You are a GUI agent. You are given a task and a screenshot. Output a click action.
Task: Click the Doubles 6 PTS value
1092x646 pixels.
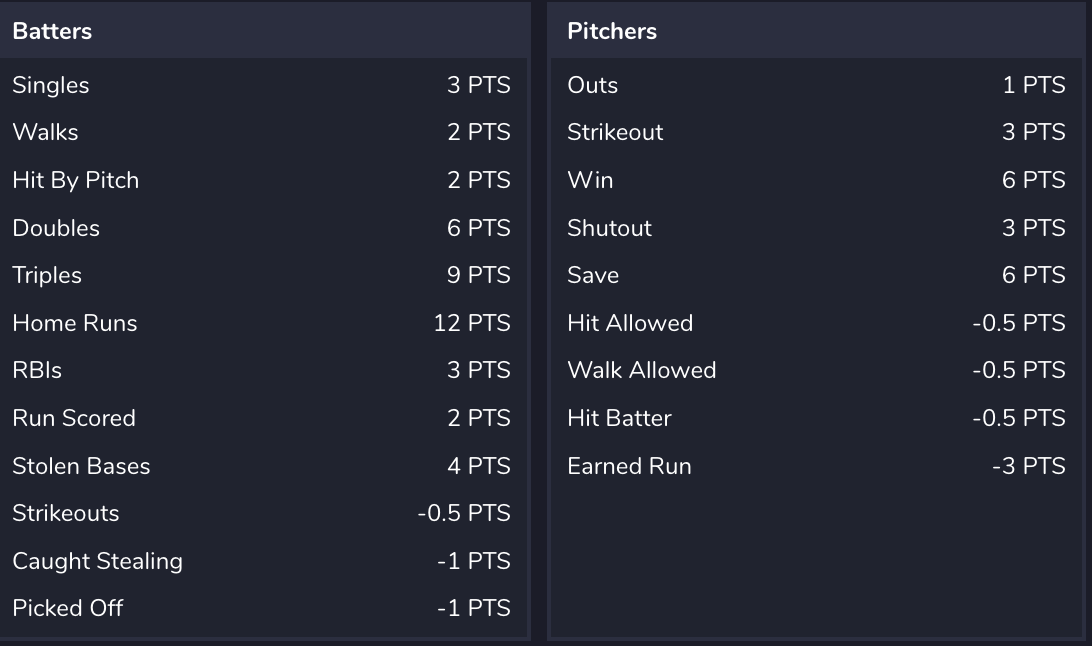tap(478, 228)
